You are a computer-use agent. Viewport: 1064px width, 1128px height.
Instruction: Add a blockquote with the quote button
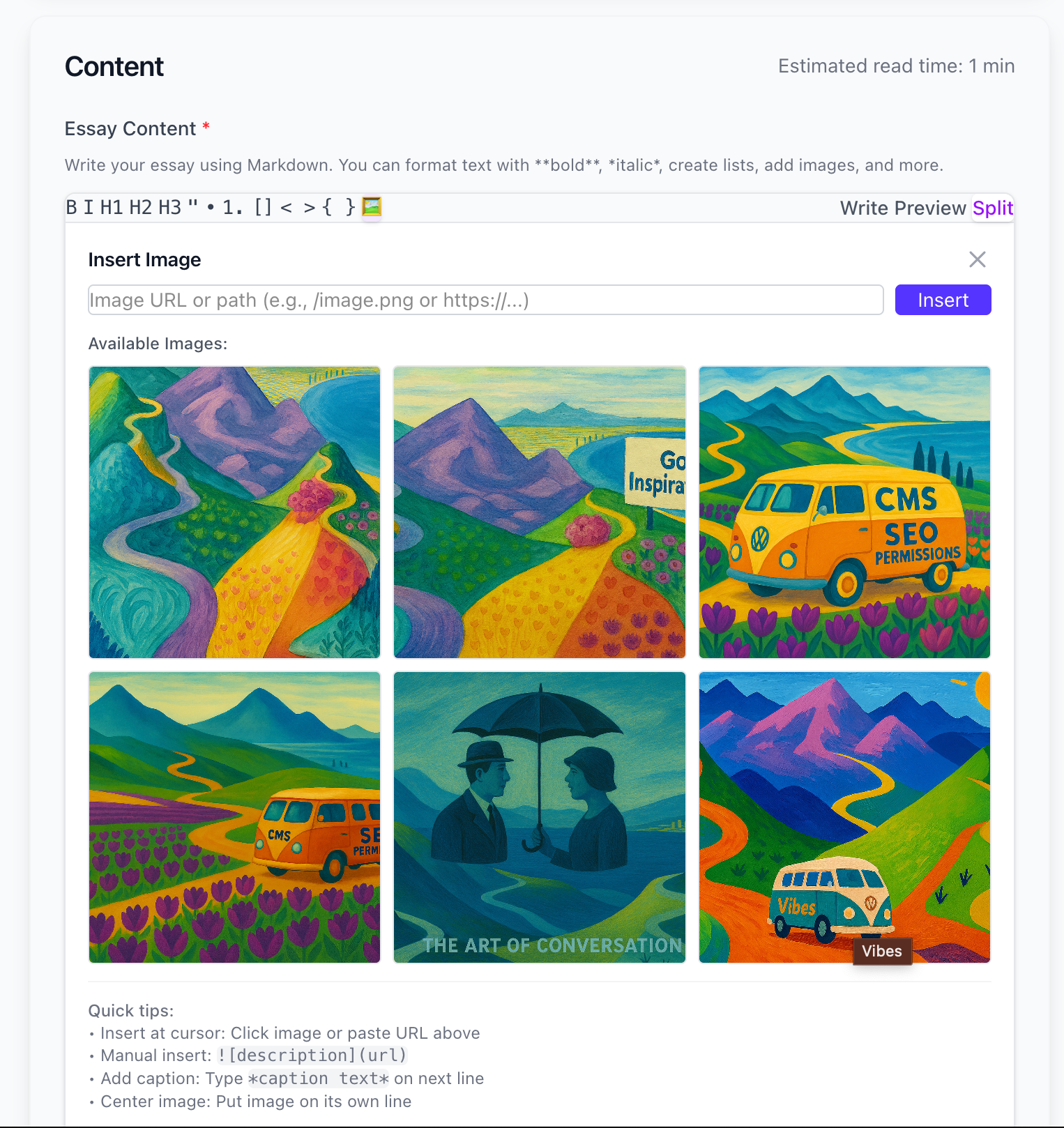[x=193, y=208]
